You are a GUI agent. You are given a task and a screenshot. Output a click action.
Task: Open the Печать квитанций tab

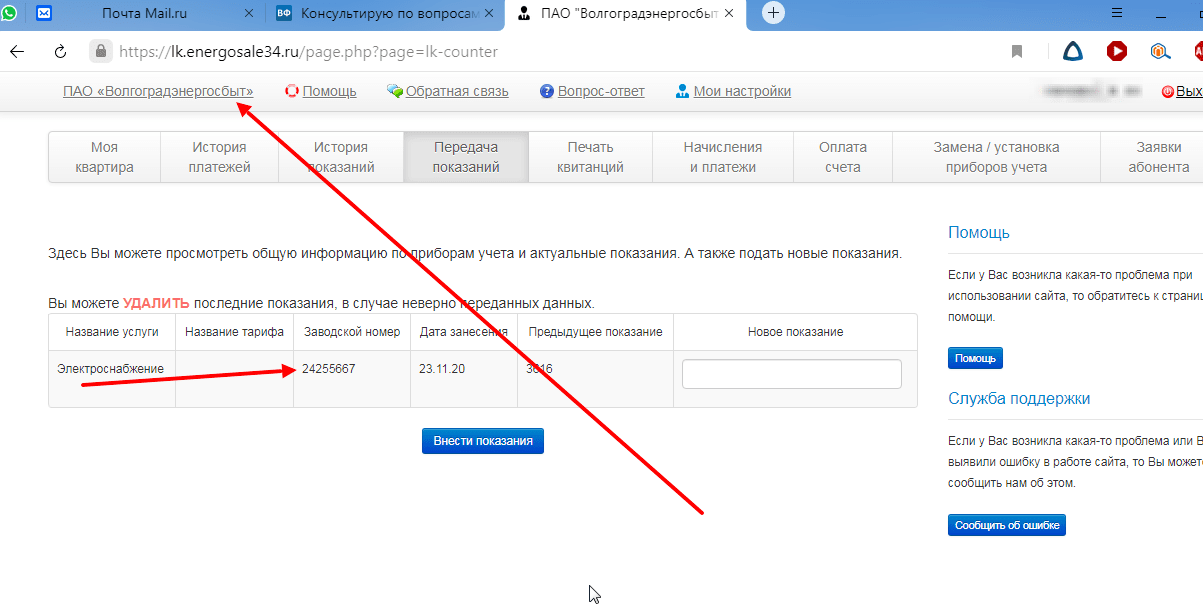tap(590, 157)
